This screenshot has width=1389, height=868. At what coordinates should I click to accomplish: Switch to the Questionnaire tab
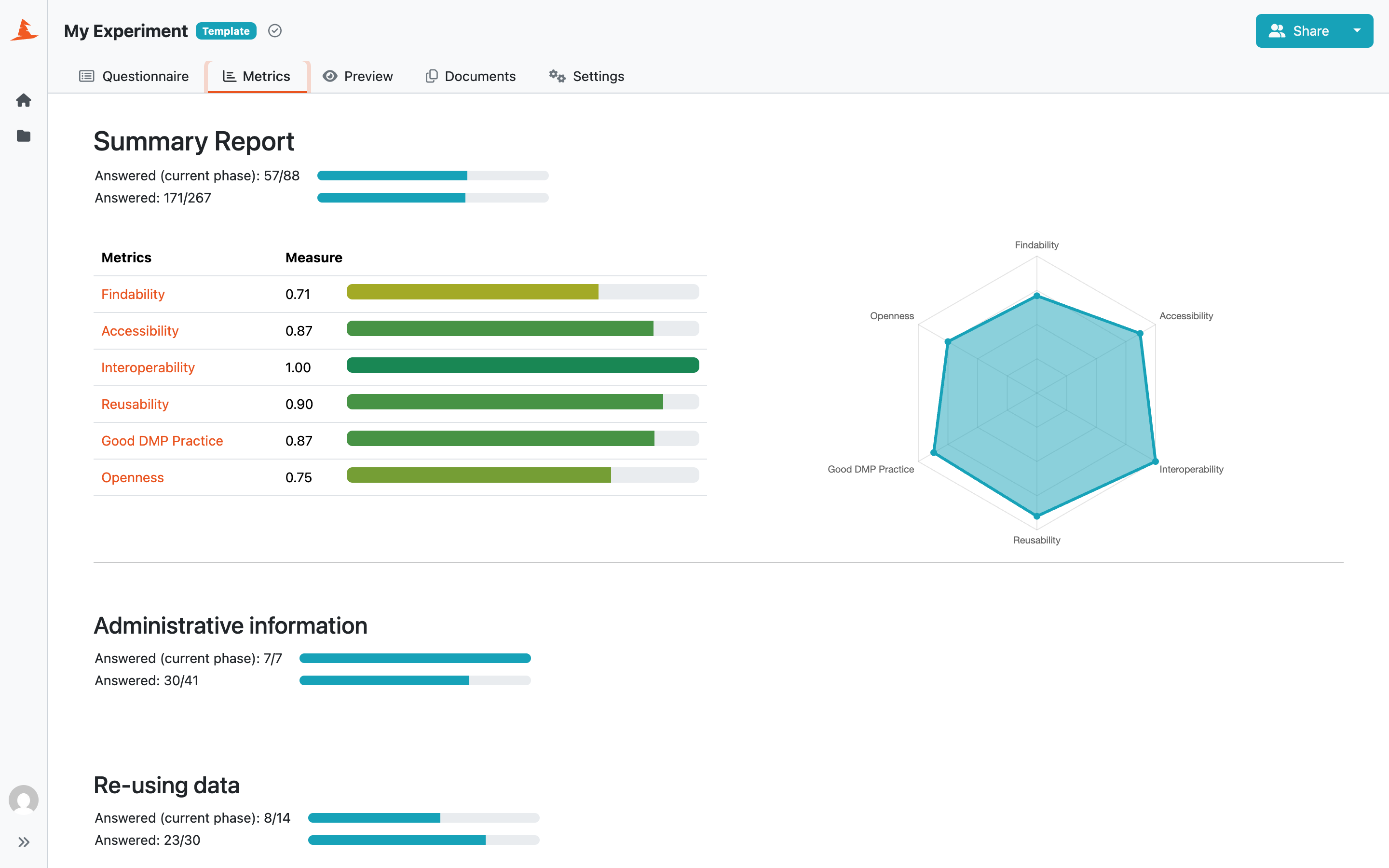[134, 76]
